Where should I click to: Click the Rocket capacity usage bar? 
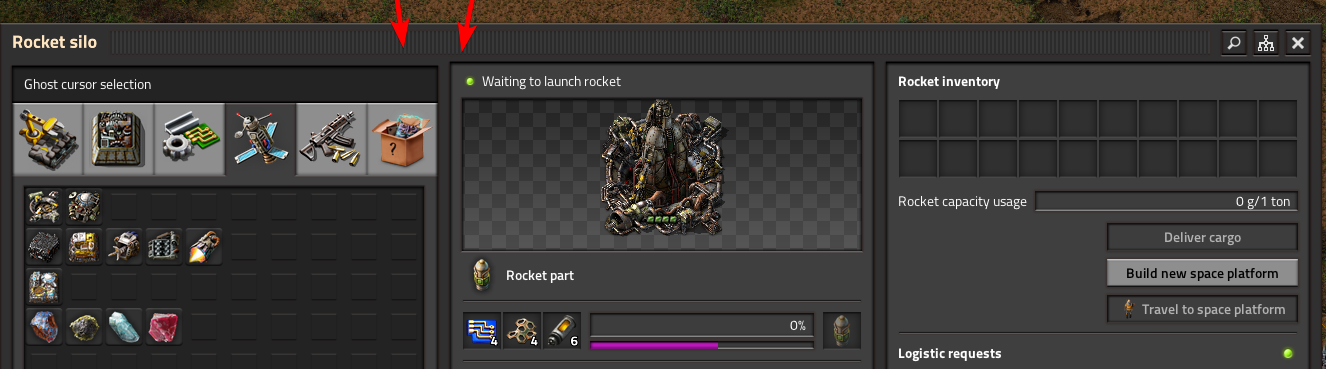(1166, 201)
